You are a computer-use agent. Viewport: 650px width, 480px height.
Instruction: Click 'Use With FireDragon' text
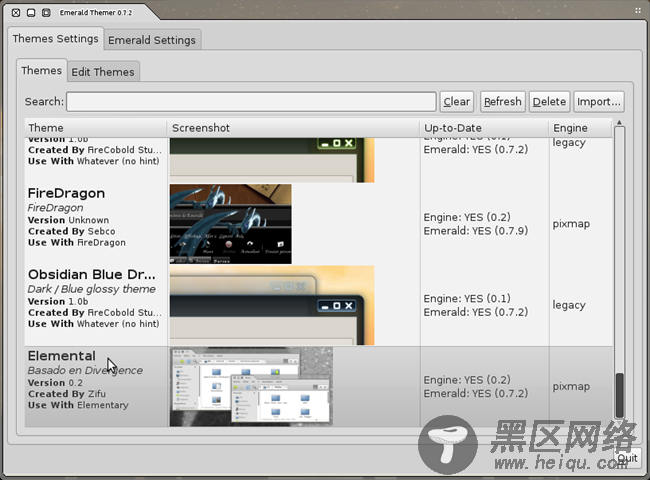77,242
